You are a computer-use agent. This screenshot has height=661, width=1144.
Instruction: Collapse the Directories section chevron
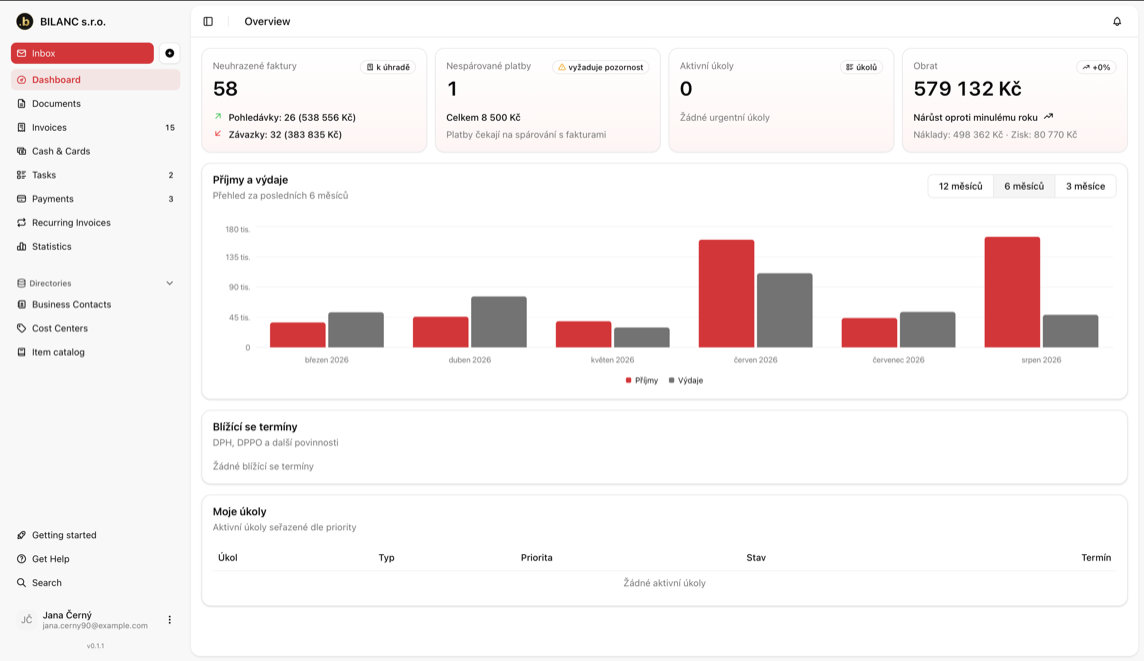(x=169, y=283)
